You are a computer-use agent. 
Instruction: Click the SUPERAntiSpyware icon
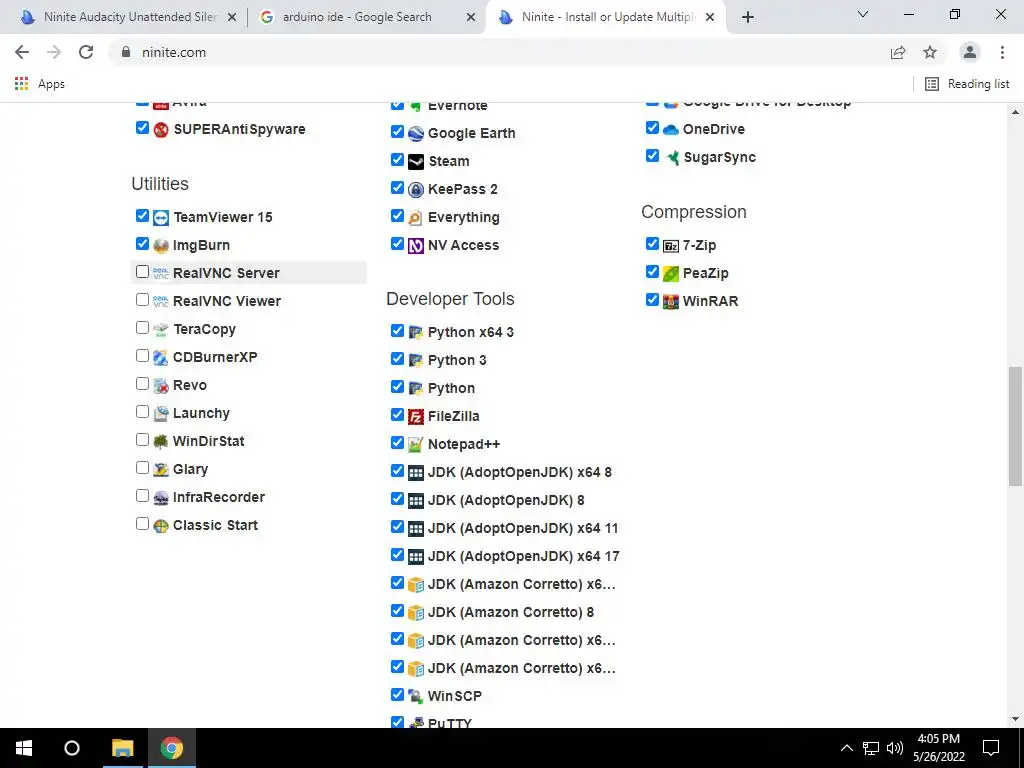[x=161, y=129]
